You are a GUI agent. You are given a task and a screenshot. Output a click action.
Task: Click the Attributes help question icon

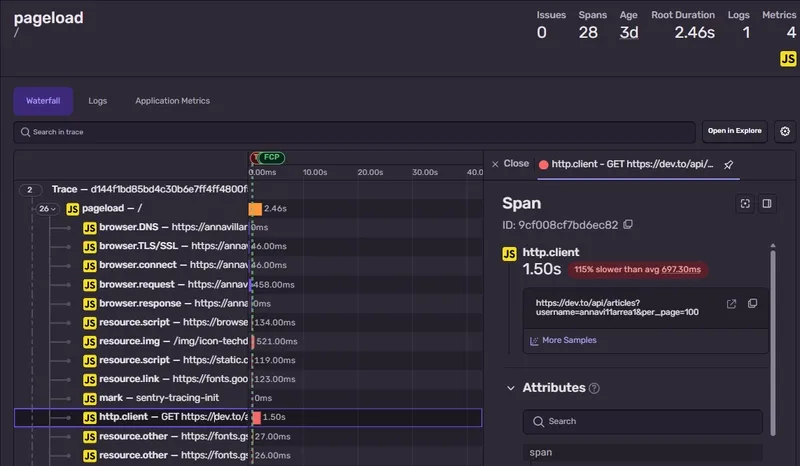click(x=594, y=388)
